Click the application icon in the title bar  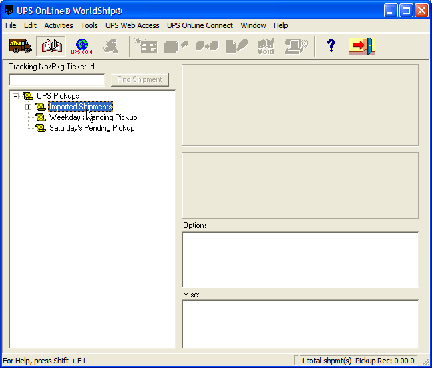[9, 10]
